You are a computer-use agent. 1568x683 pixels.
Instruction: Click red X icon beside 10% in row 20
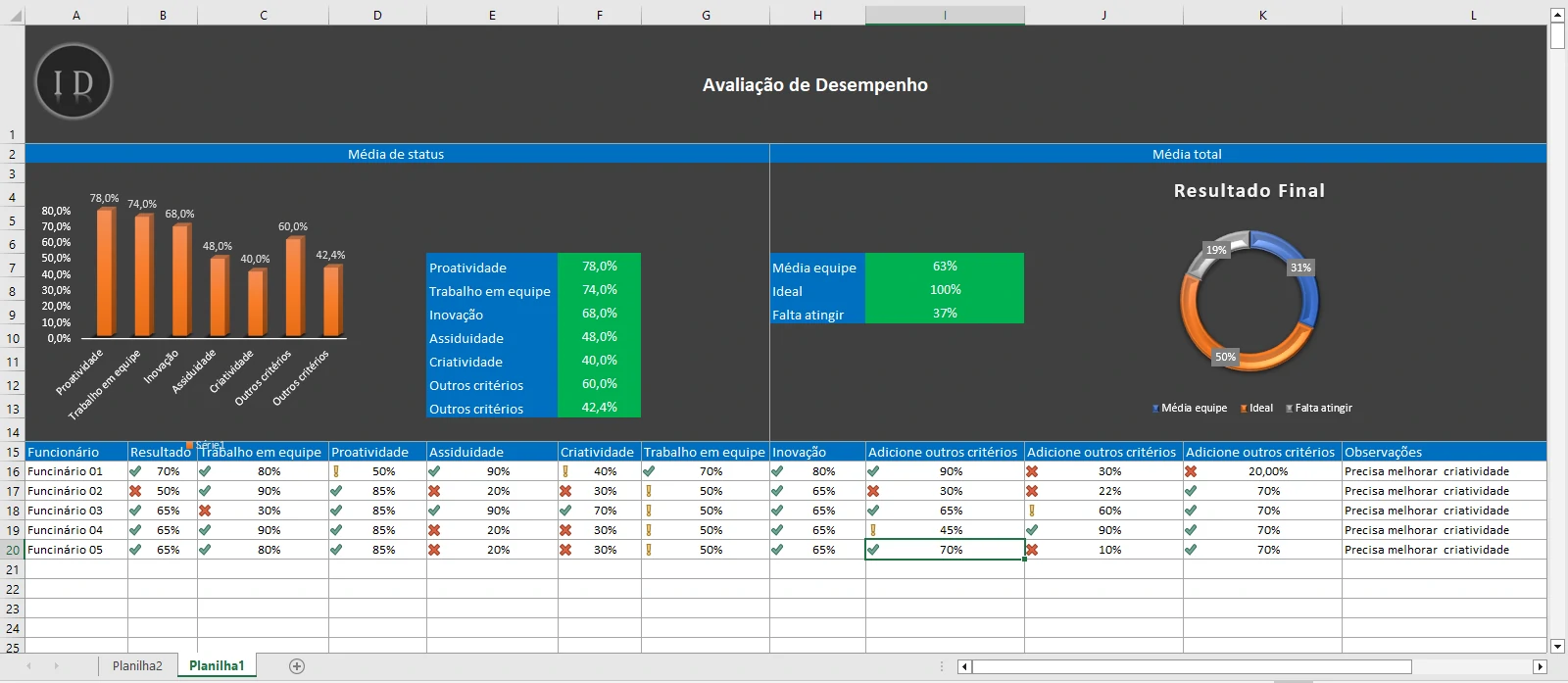(1032, 550)
